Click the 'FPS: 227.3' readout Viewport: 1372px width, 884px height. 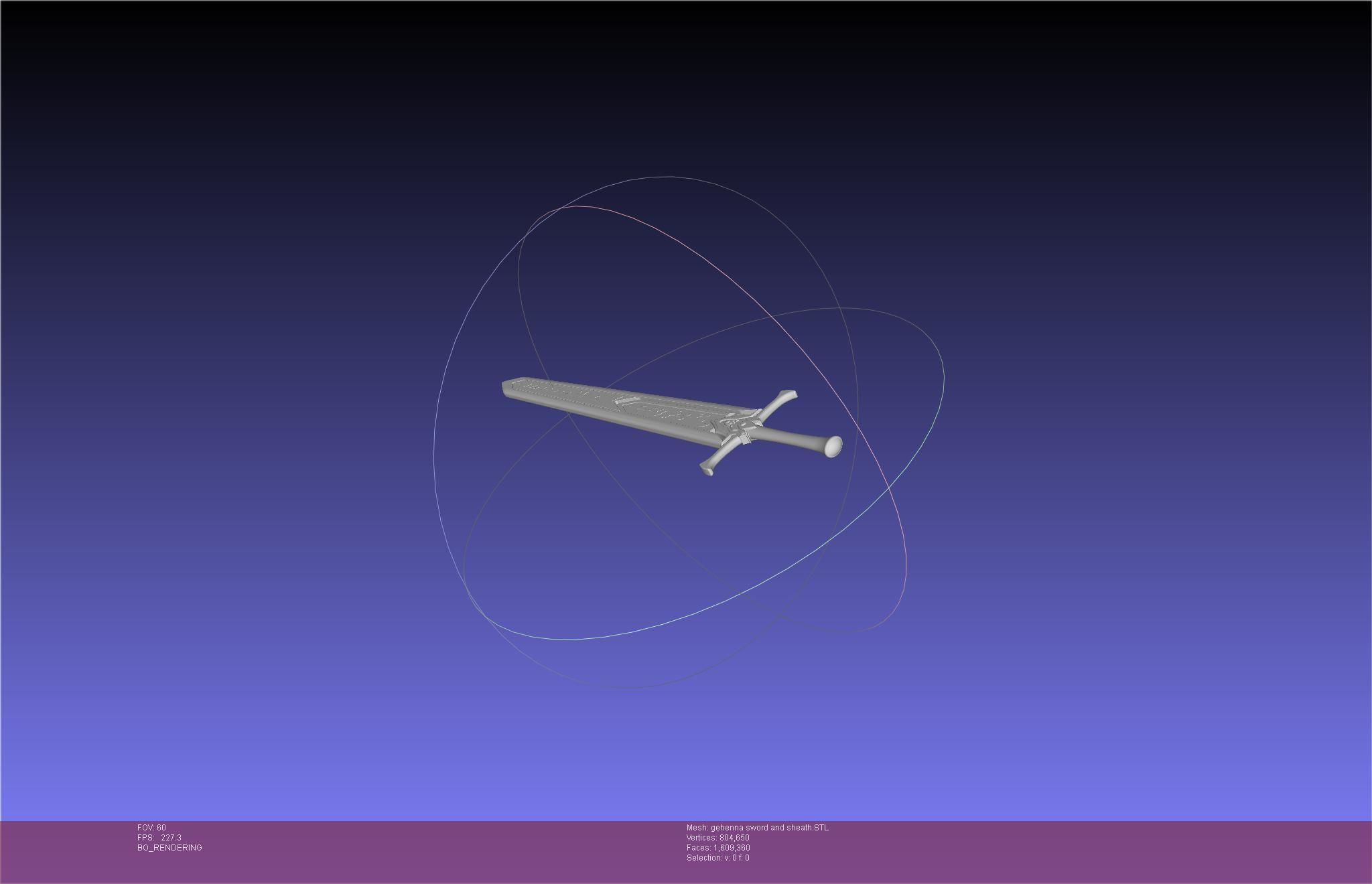(x=159, y=838)
